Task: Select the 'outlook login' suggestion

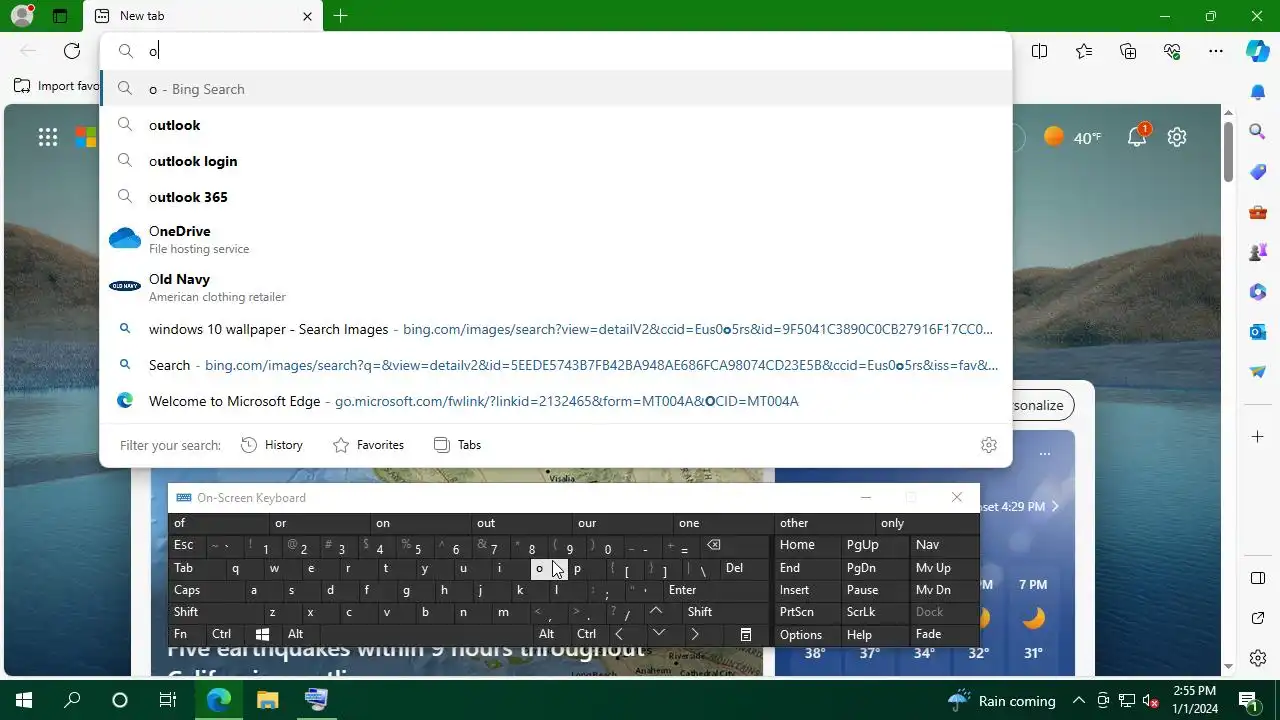Action: pos(556,161)
